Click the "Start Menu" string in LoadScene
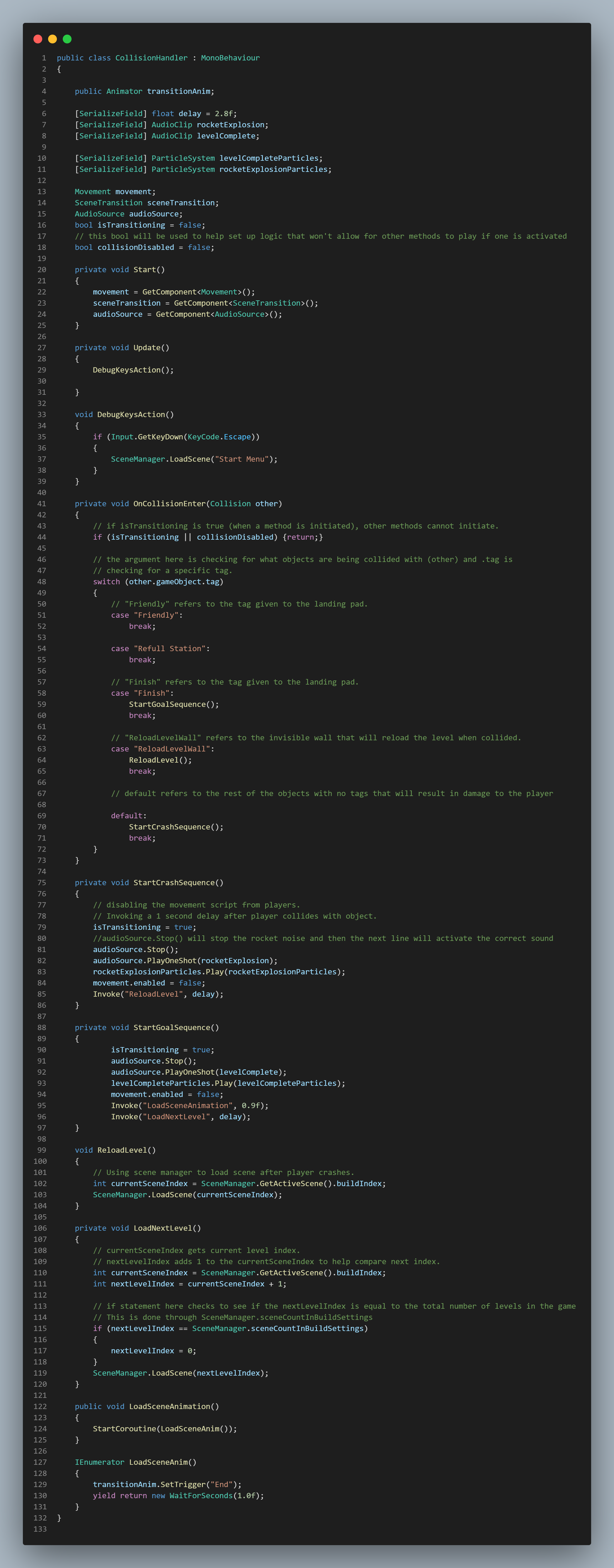Screen dimensions: 614x1568 click(242, 459)
